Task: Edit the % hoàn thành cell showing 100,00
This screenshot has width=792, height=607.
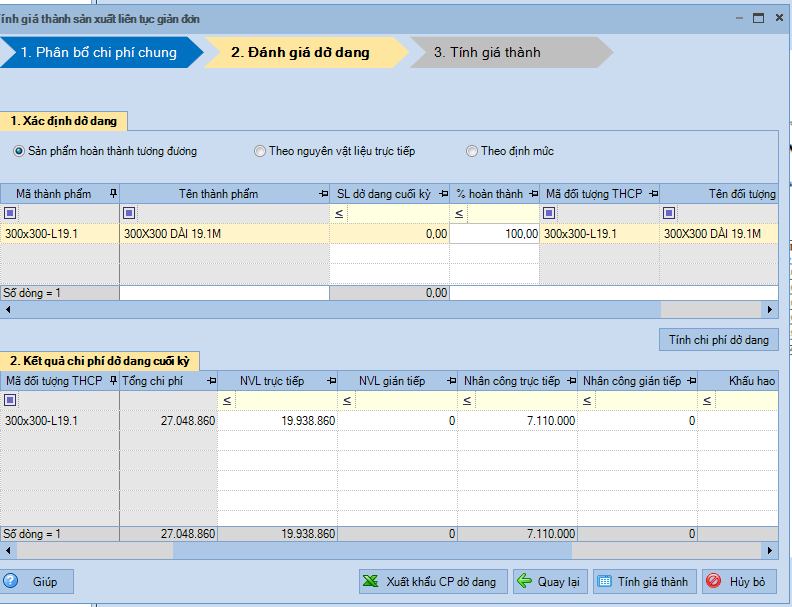Action: (x=494, y=234)
